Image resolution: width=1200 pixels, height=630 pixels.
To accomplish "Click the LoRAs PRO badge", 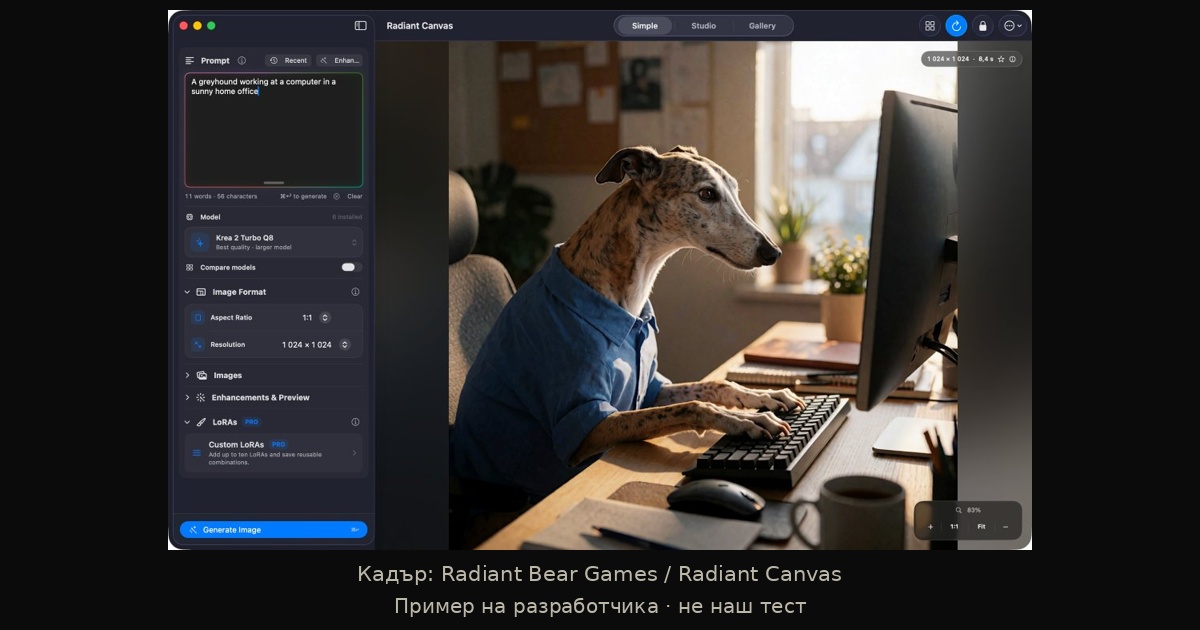I will point(252,422).
